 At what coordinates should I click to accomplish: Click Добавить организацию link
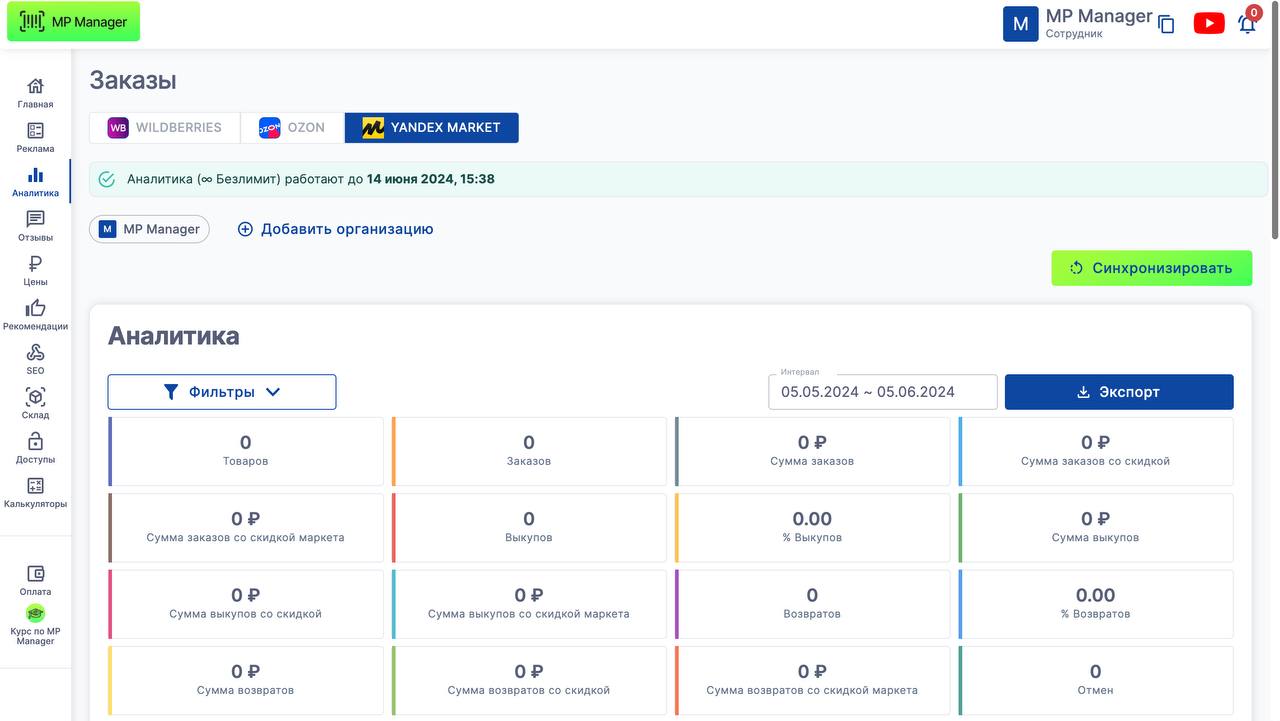click(x=335, y=229)
